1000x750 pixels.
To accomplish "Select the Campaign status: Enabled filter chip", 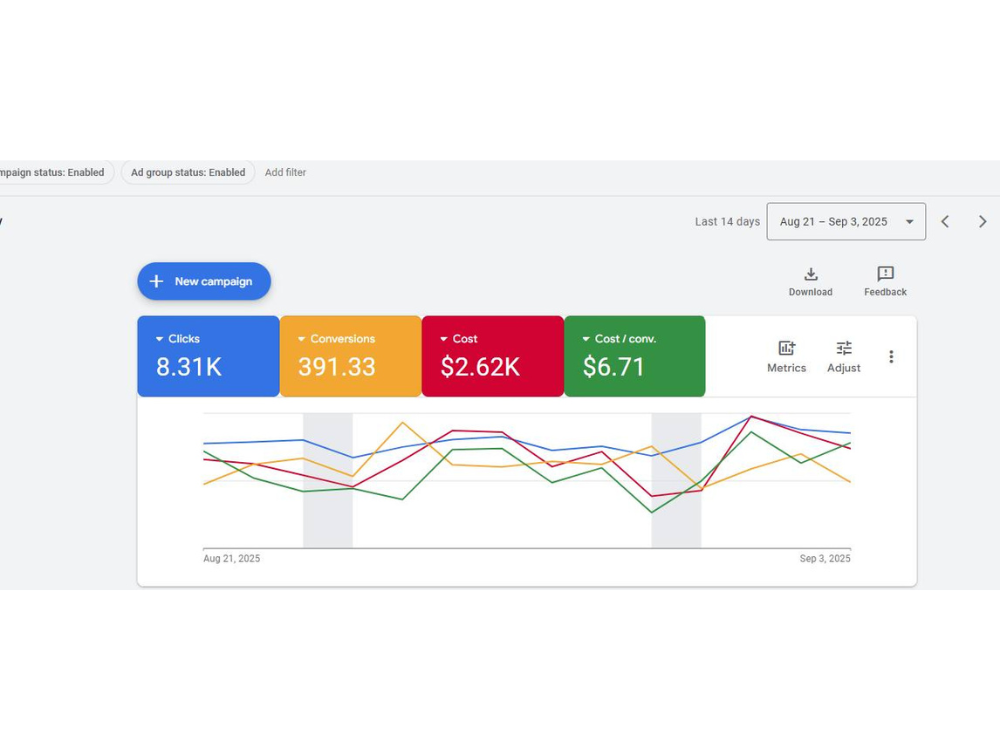I will pyautogui.click(x=50, y=172).
